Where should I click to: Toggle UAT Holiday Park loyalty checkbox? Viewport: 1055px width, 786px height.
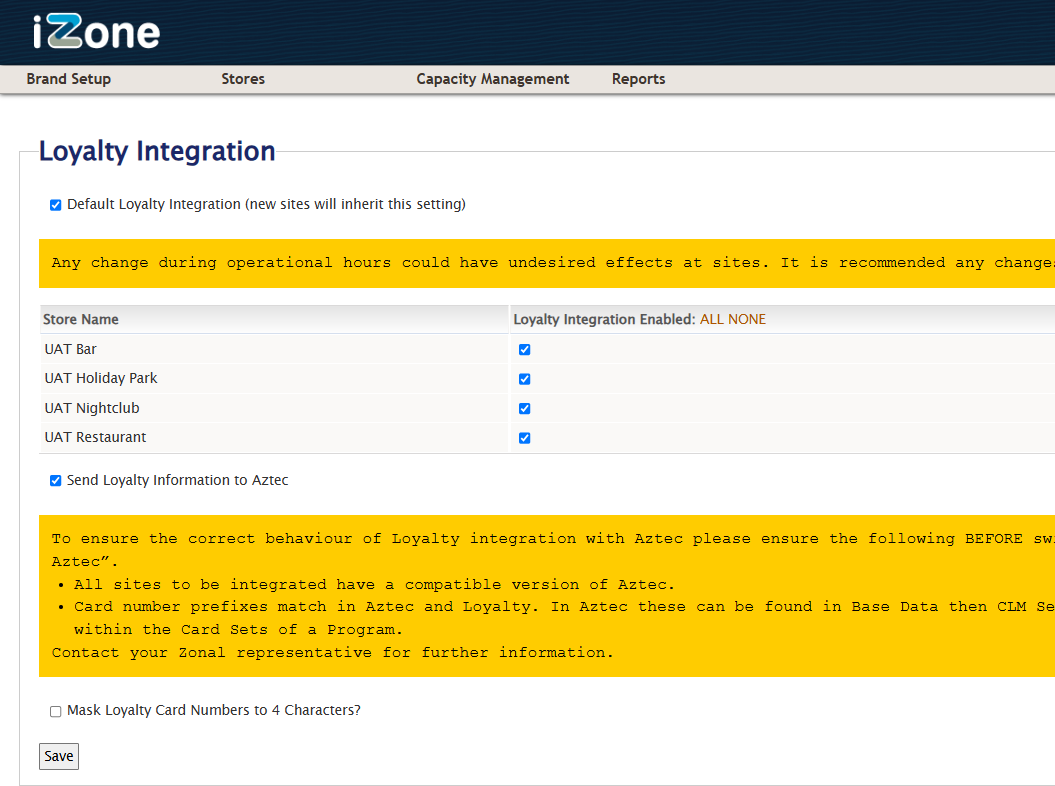(x=524, y=379)
